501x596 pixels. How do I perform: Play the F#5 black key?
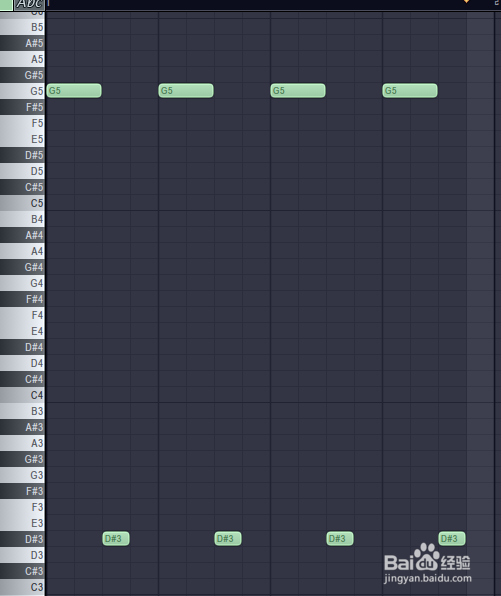click(x=22, y=107)
